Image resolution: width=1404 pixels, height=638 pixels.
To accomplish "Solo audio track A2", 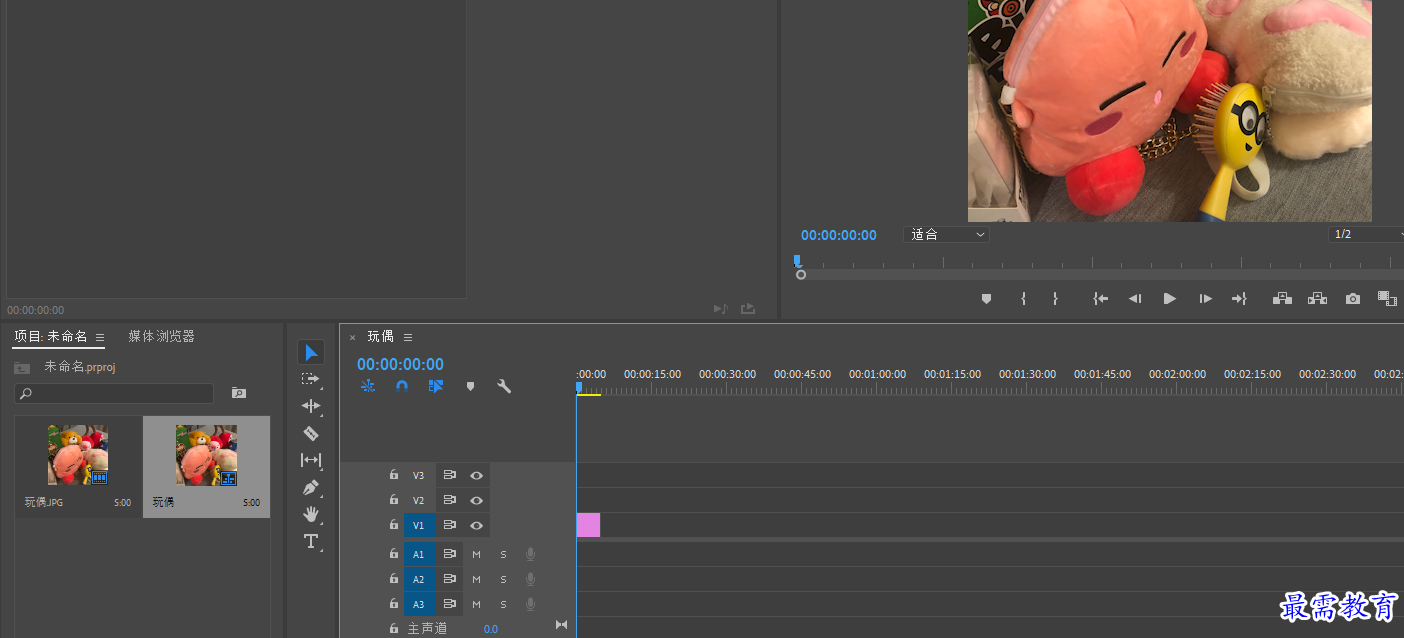I will coord(503,579).
